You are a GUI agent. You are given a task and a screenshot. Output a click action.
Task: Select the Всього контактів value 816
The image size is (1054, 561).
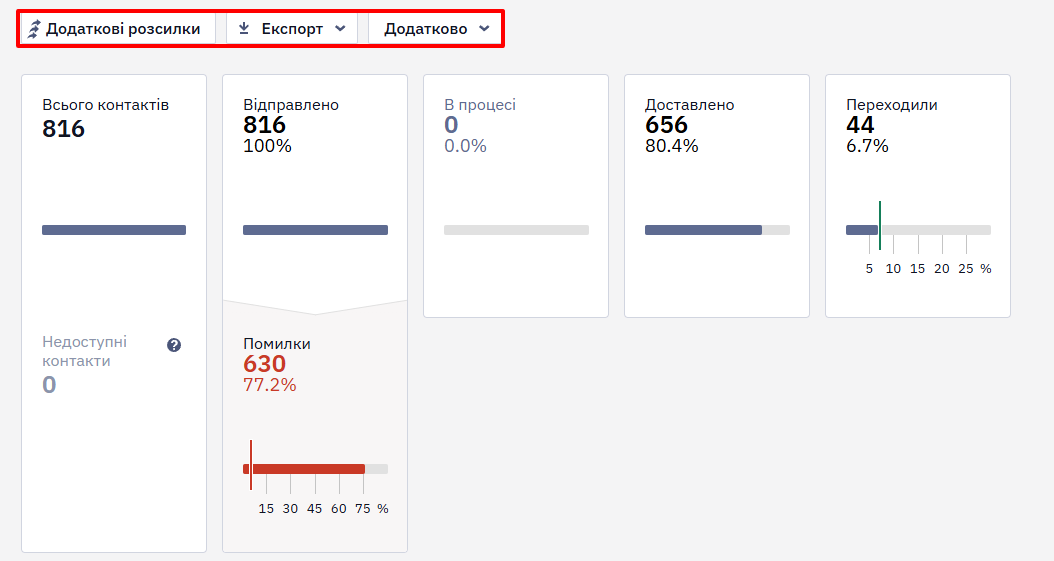coord(63,128)
